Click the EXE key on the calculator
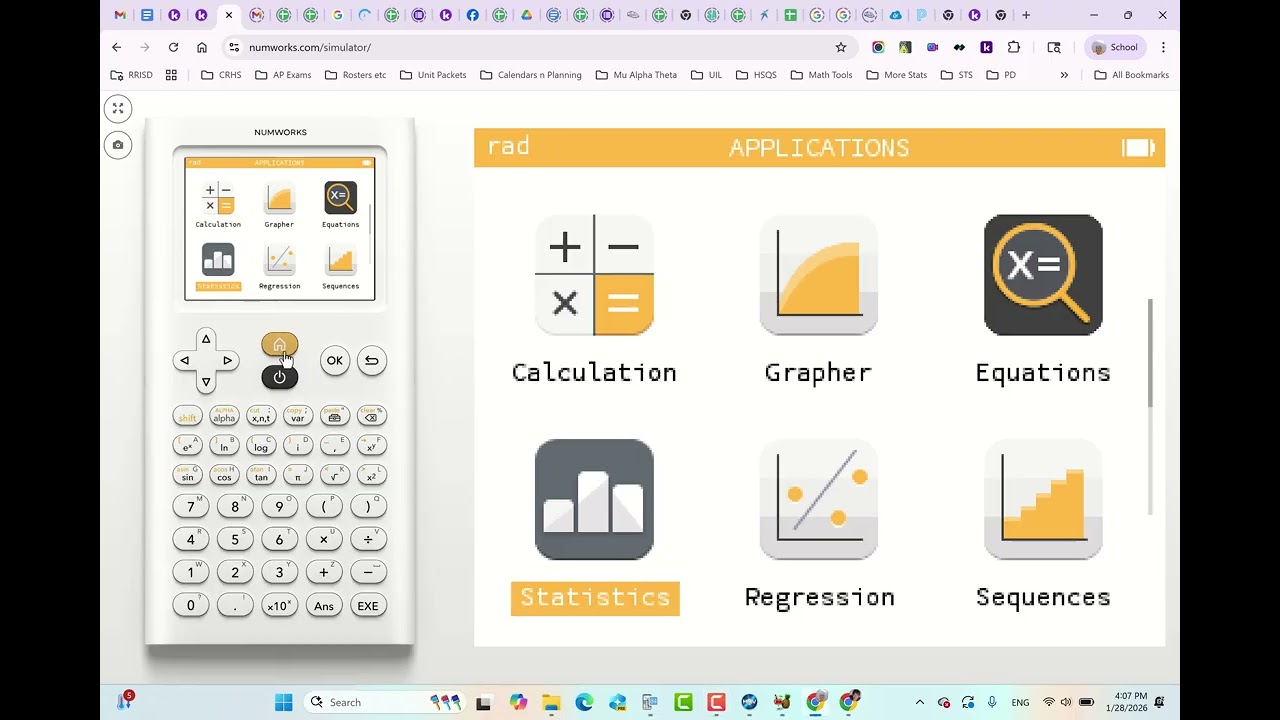Image resolution: width=1280 pixels, height=720 pixels. tap(368, 606)
